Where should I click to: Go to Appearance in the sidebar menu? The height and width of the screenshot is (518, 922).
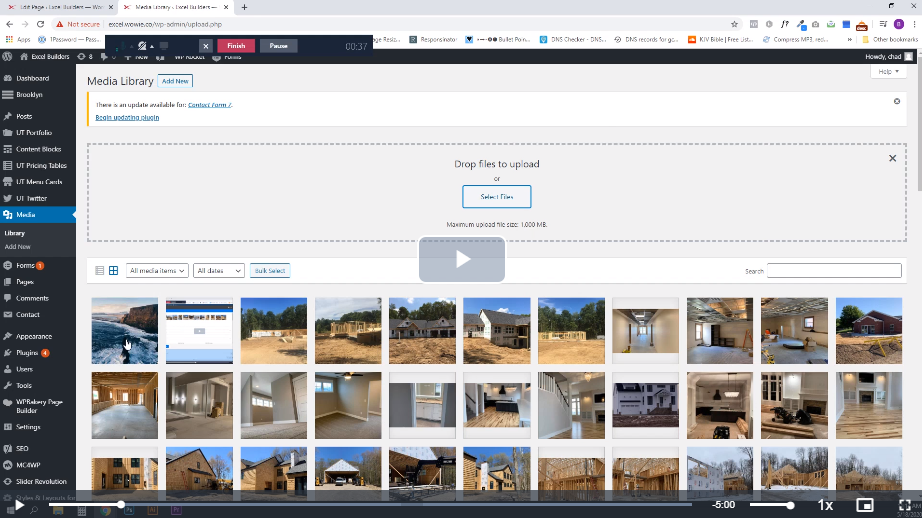pyautogui.click(x=34, y=336)
